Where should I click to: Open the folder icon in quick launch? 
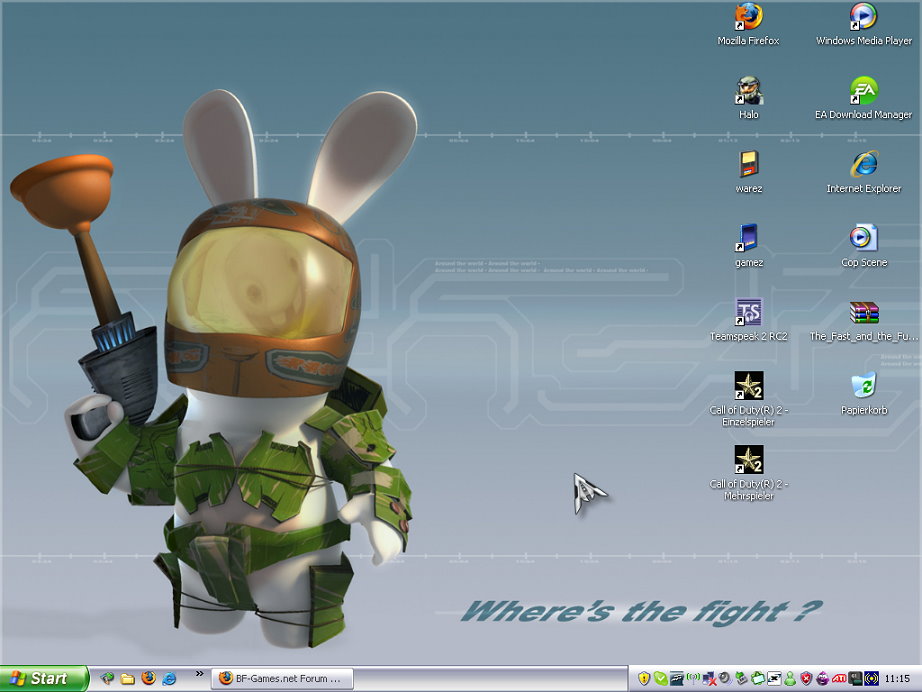pos(128,678)
